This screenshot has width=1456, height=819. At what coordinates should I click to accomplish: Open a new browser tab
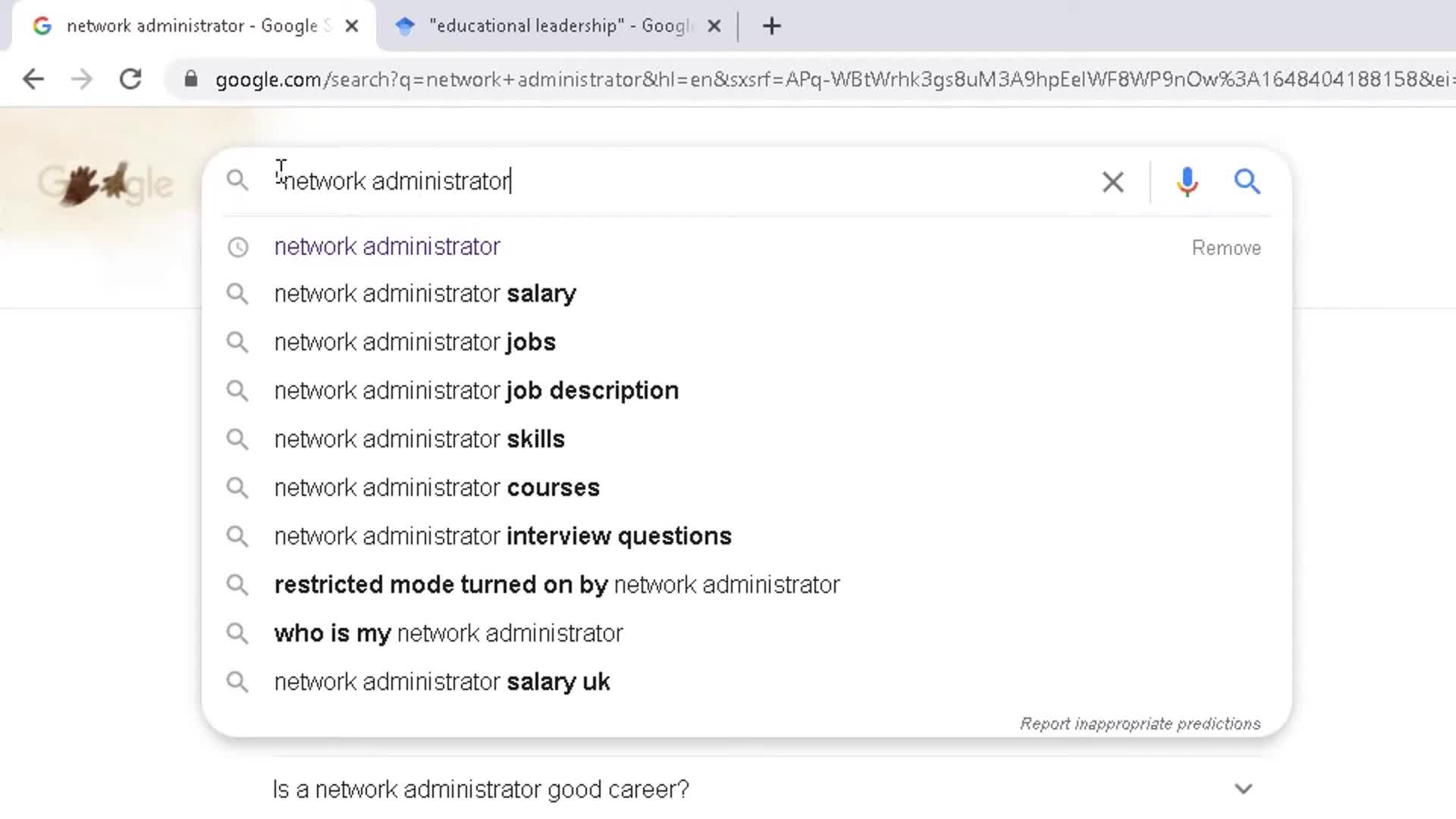pos(771,26)
